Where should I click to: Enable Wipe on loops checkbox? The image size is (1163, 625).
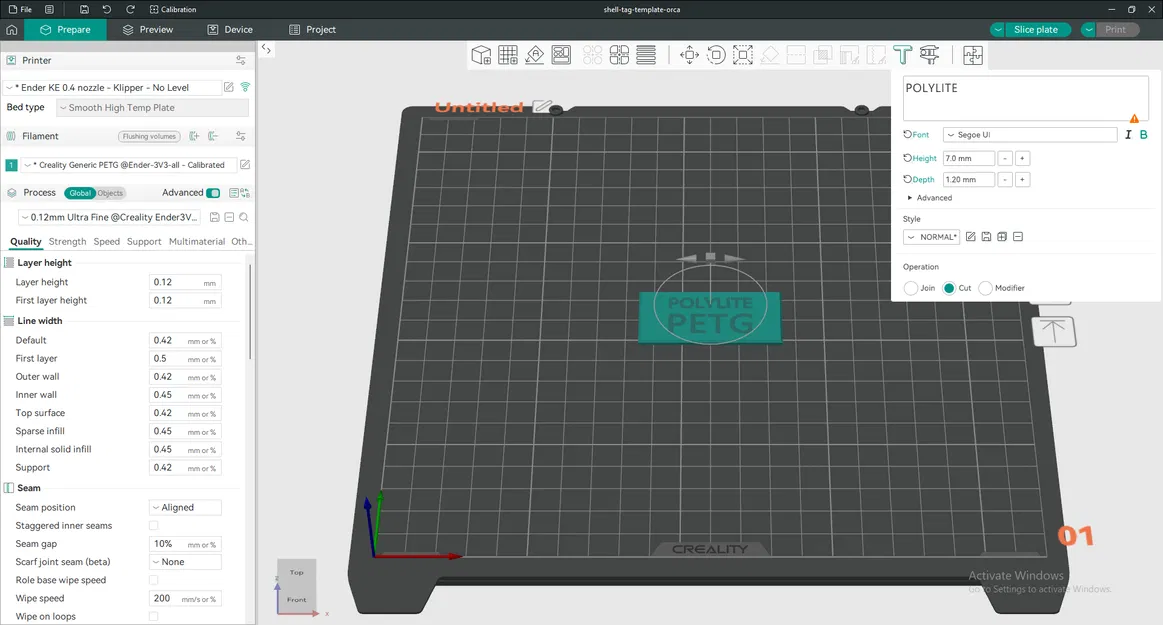pyautogui.click(x=154, y=617)
